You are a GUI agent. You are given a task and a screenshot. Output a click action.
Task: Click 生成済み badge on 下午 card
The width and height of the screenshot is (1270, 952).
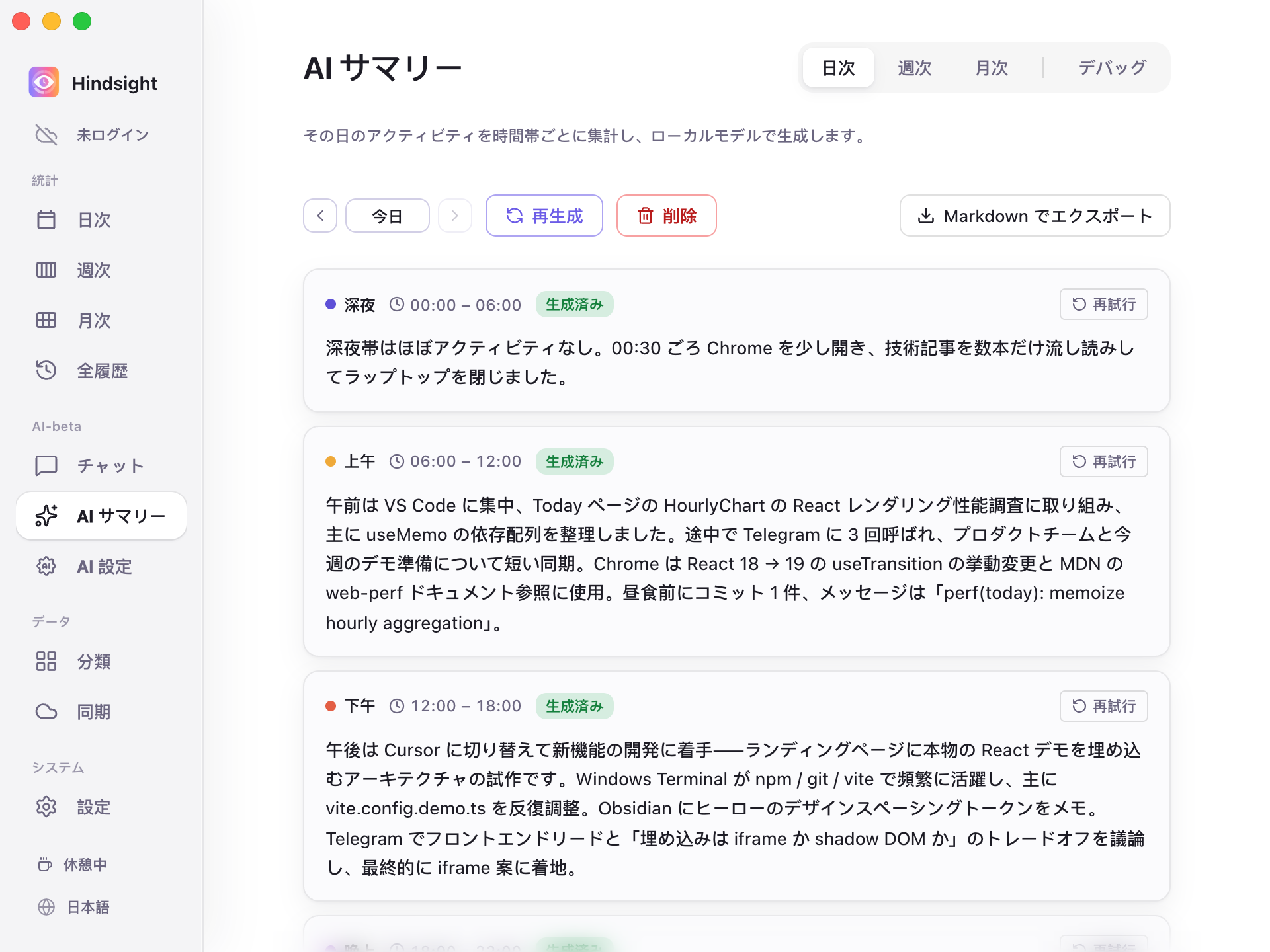[x=575, y=706]
